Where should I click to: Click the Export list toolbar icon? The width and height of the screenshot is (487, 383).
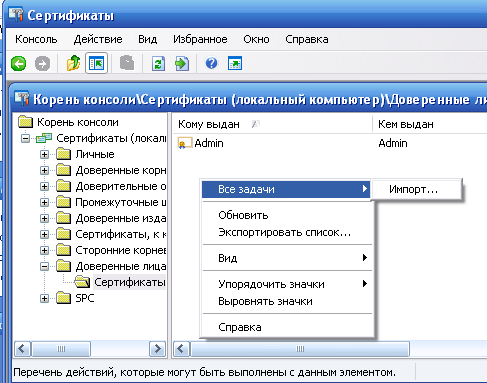coord(182,63)
